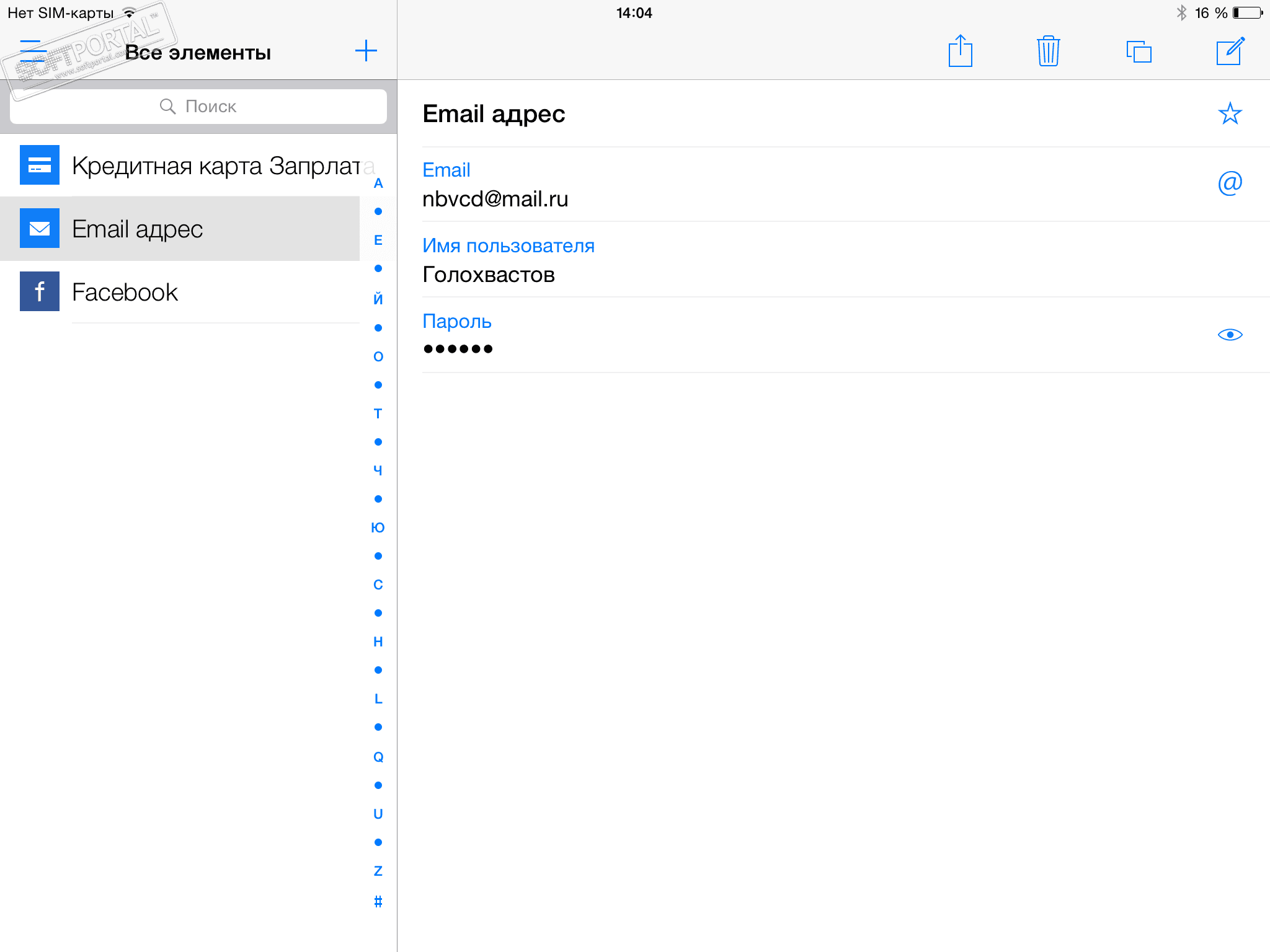
Task: Open the Facebook list item
Action: point(180,292)
